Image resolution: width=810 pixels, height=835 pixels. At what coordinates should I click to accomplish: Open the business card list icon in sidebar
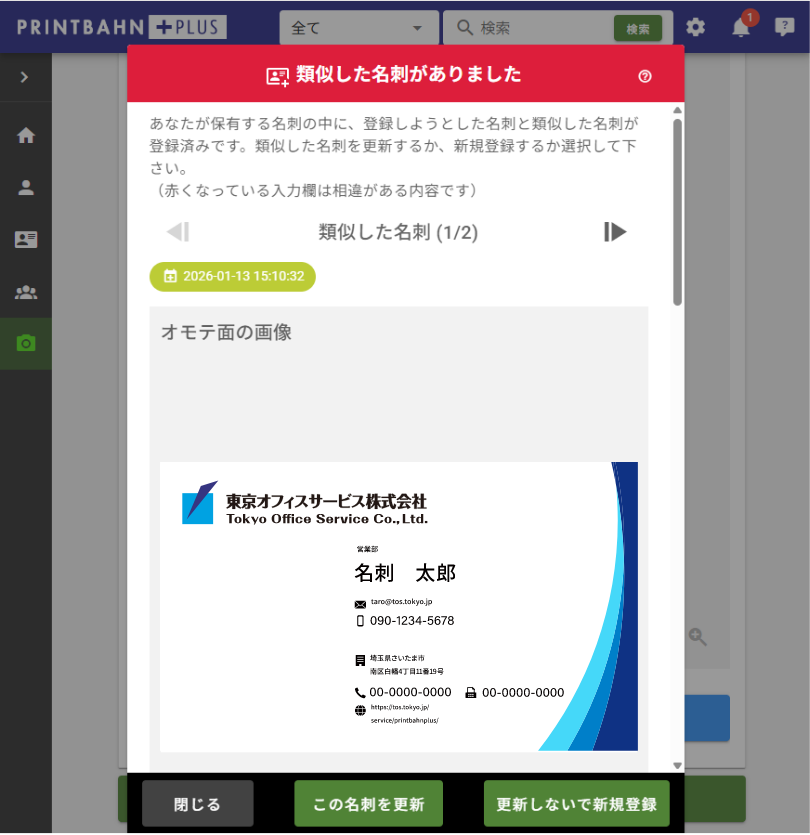[24, 238]
